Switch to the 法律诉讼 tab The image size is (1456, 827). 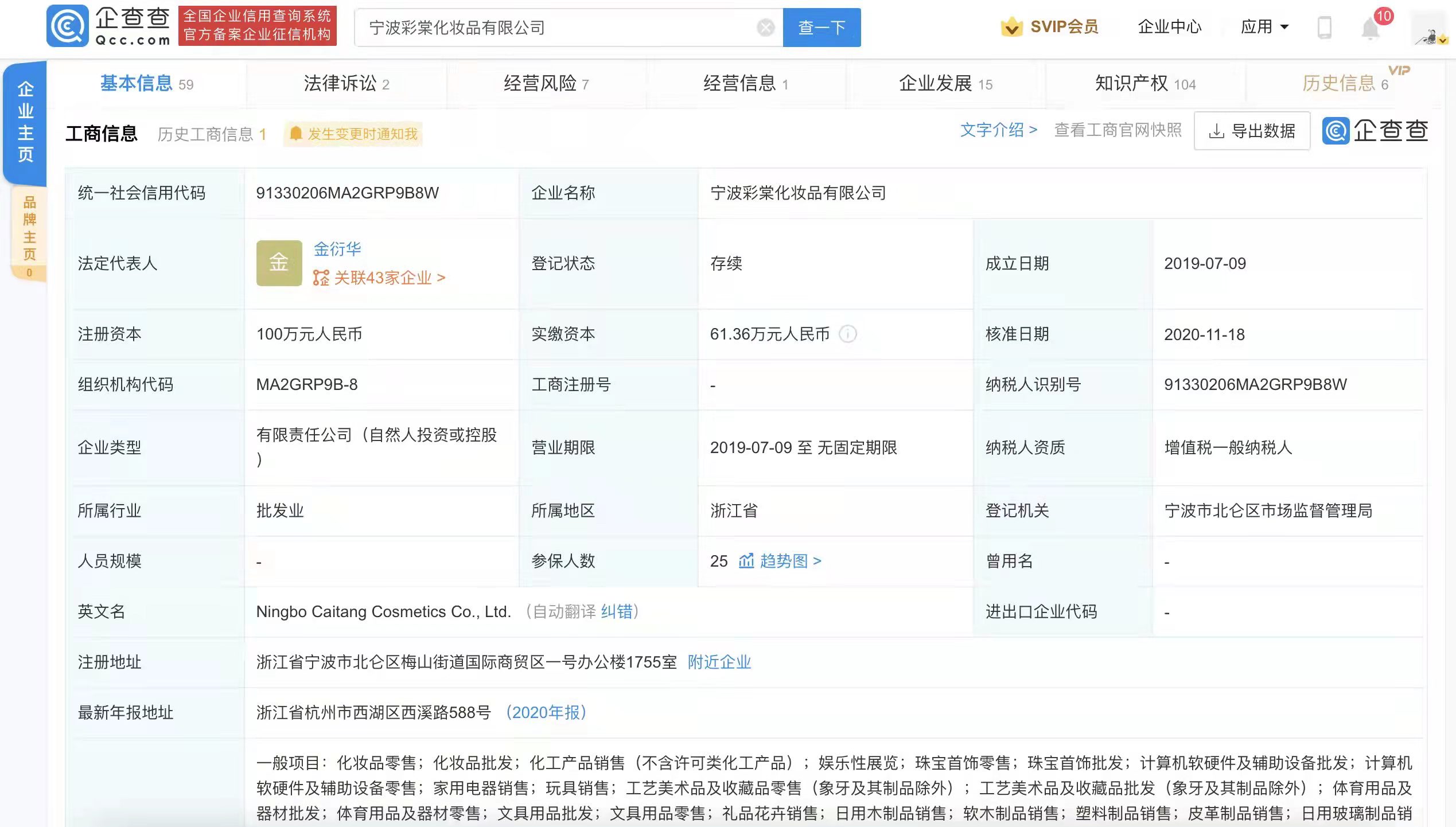coord(347,84)
